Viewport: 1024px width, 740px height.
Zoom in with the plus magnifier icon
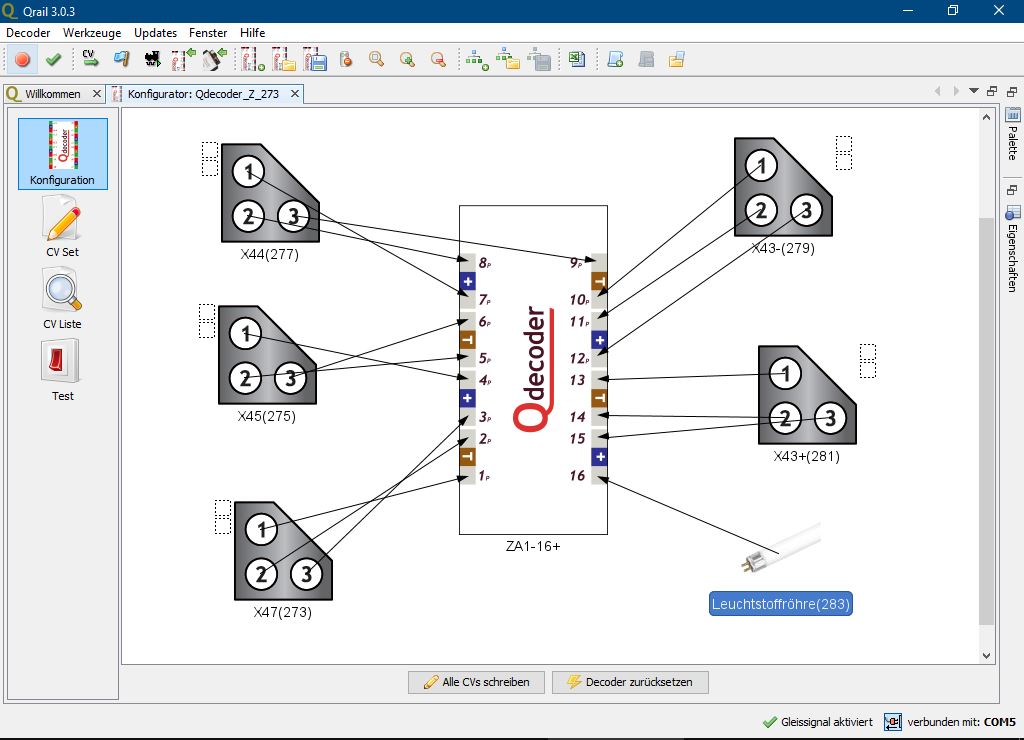point(408,60)
